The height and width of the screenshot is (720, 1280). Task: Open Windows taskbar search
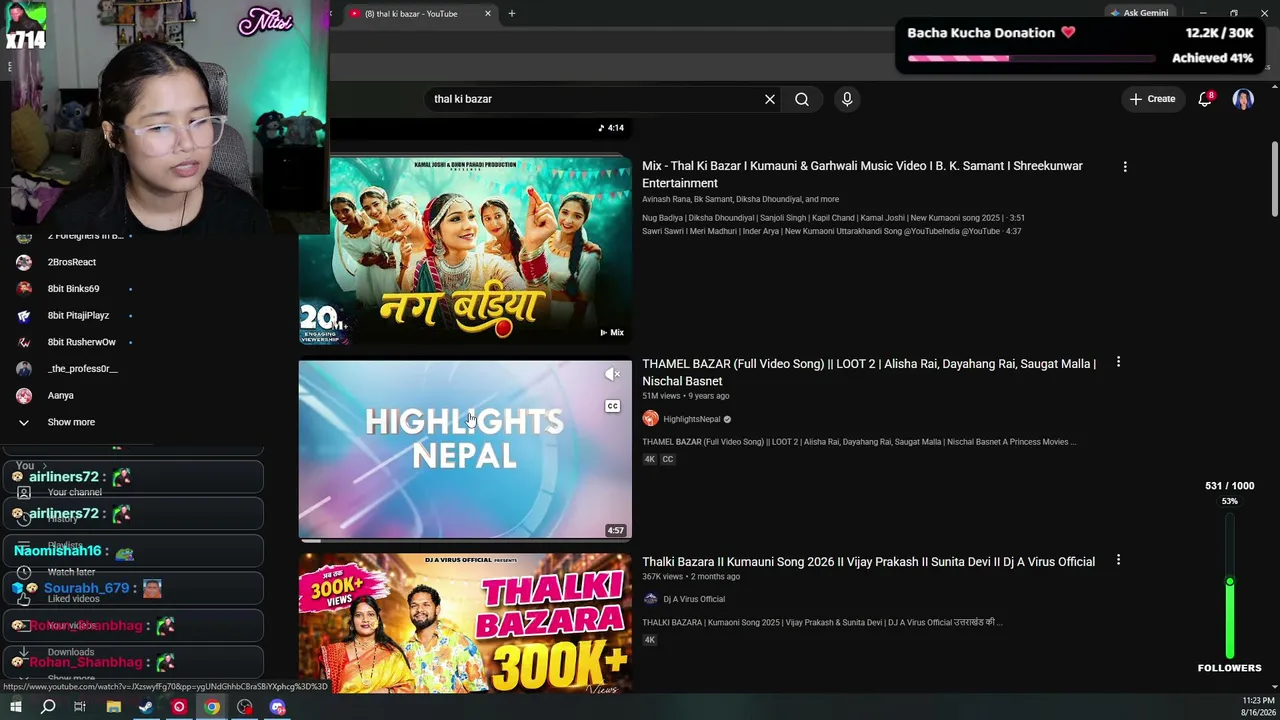pyautogui.click(x=48, y=707)
